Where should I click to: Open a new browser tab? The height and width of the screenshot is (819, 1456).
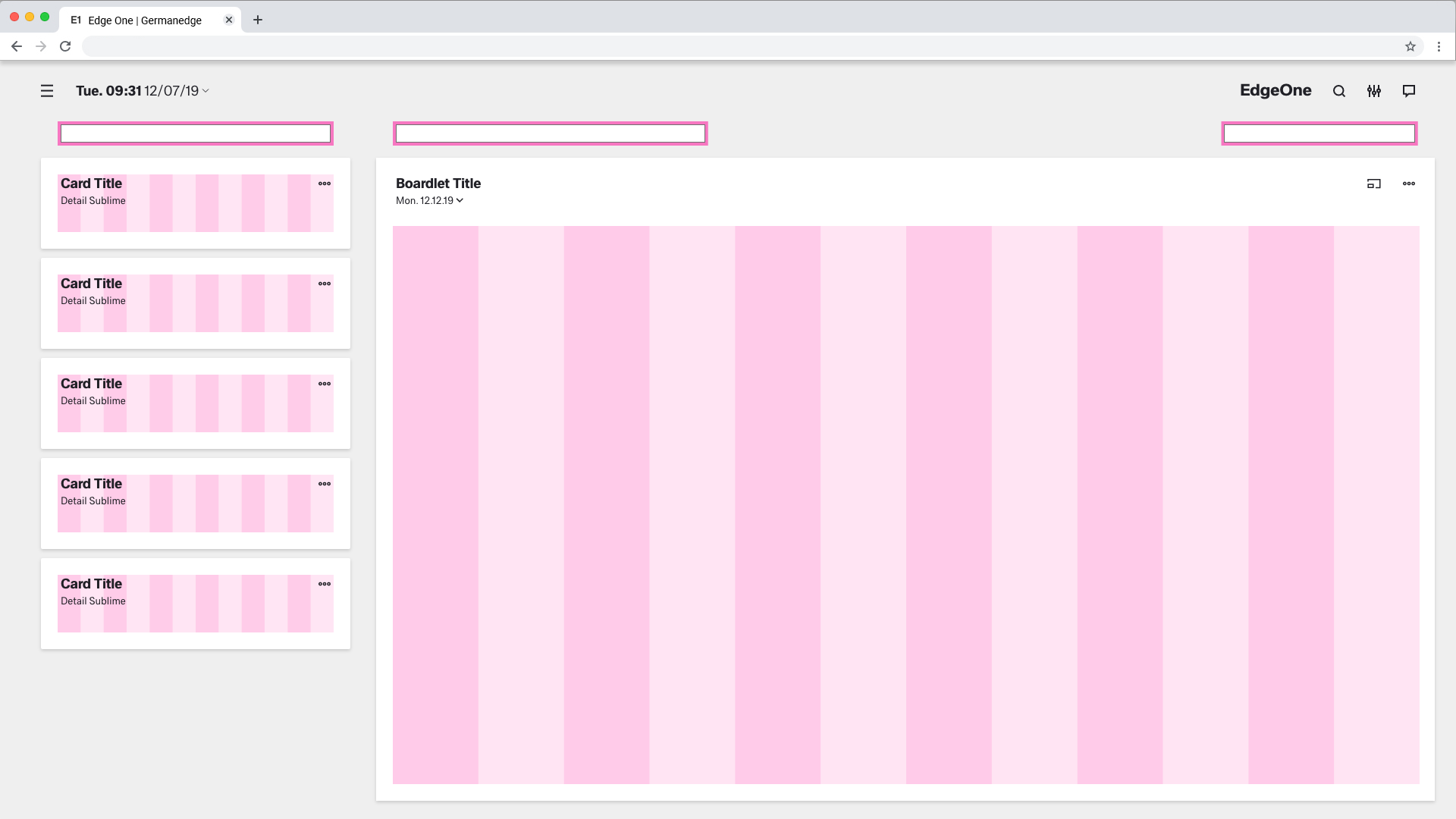258,20
